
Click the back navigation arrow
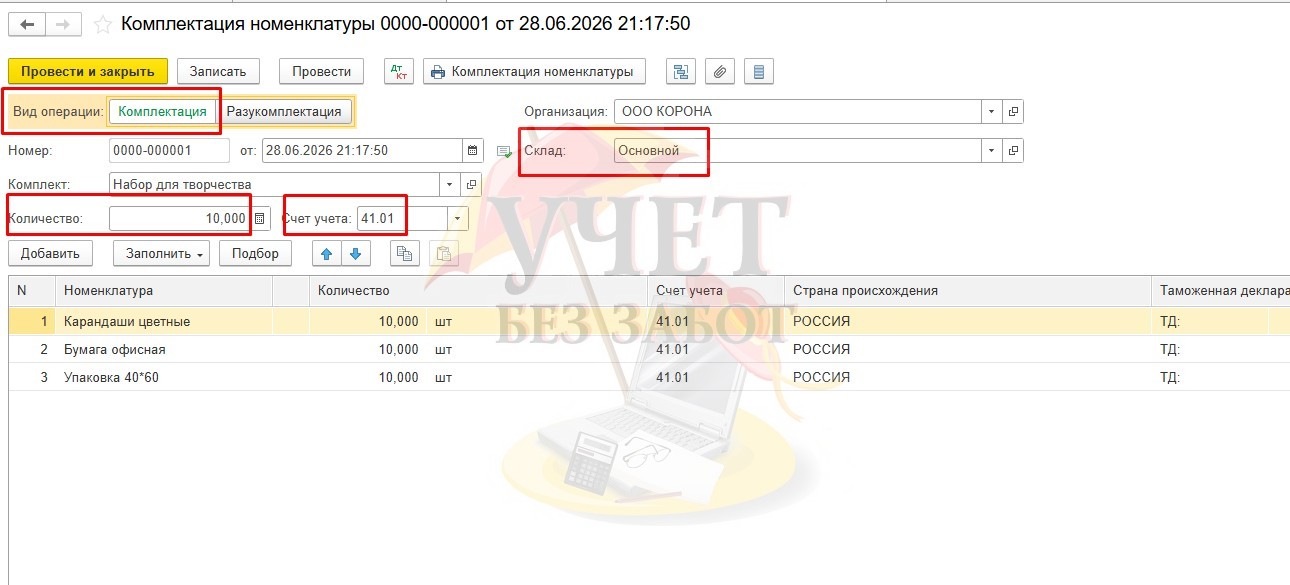pyautogui.click(x=26, y=23)
